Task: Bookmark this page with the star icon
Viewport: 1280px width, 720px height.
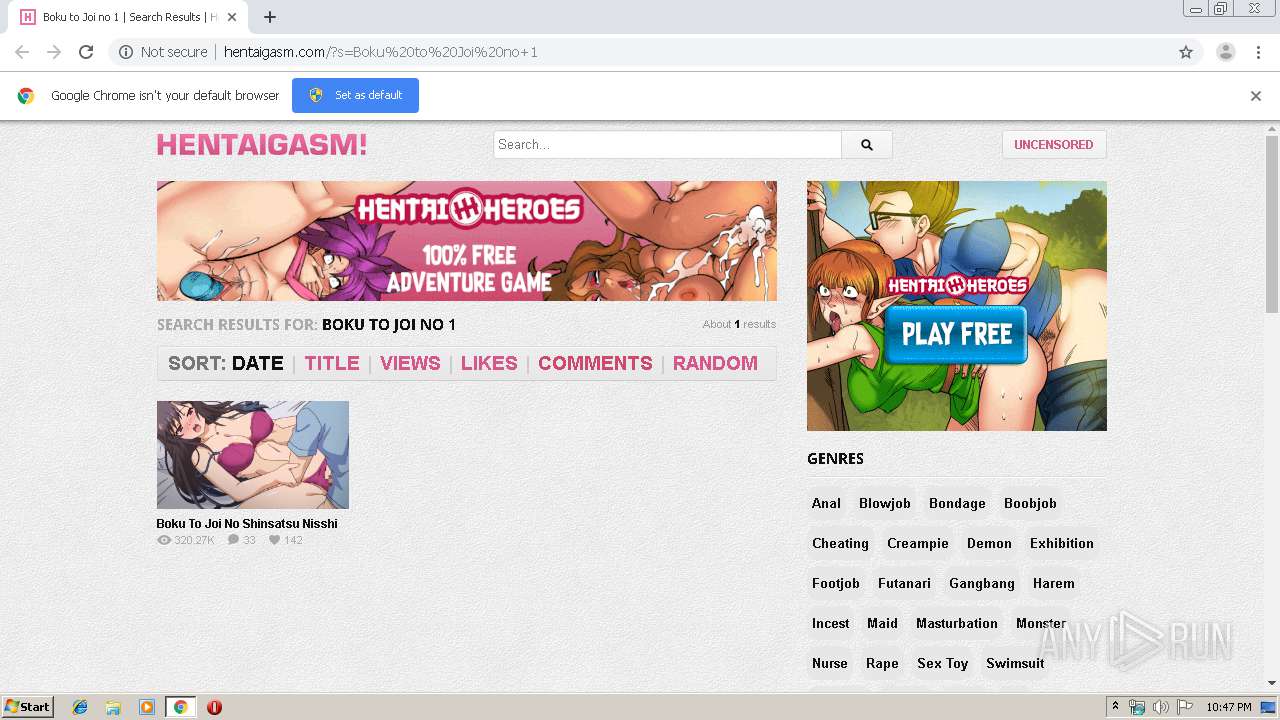Action: point(1186,52)
